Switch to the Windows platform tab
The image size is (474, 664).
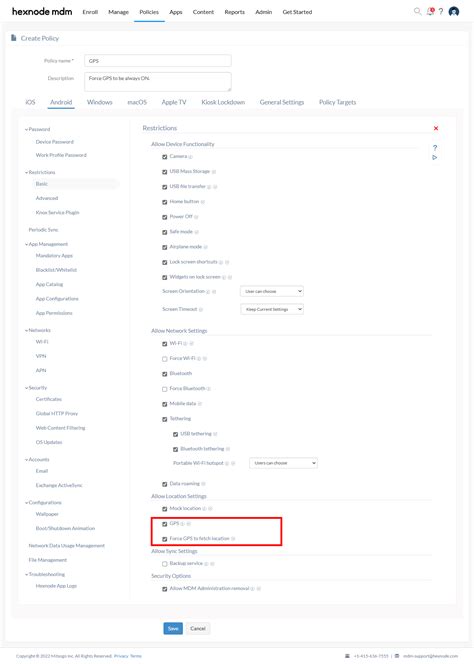coord(100,102)
